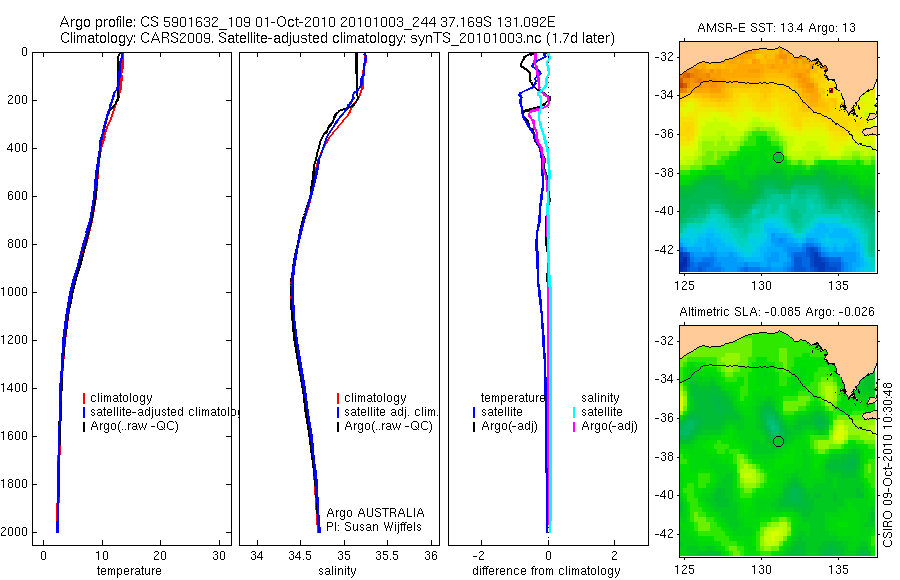Click the 2000 depth tick label
Screen dimensions: 900x580
tap(14, 532)
